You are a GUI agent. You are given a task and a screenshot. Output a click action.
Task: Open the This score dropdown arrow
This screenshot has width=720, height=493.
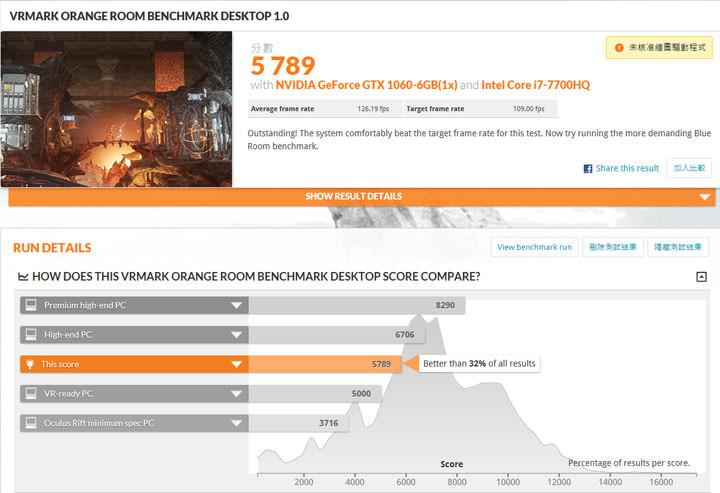[237, 365]
